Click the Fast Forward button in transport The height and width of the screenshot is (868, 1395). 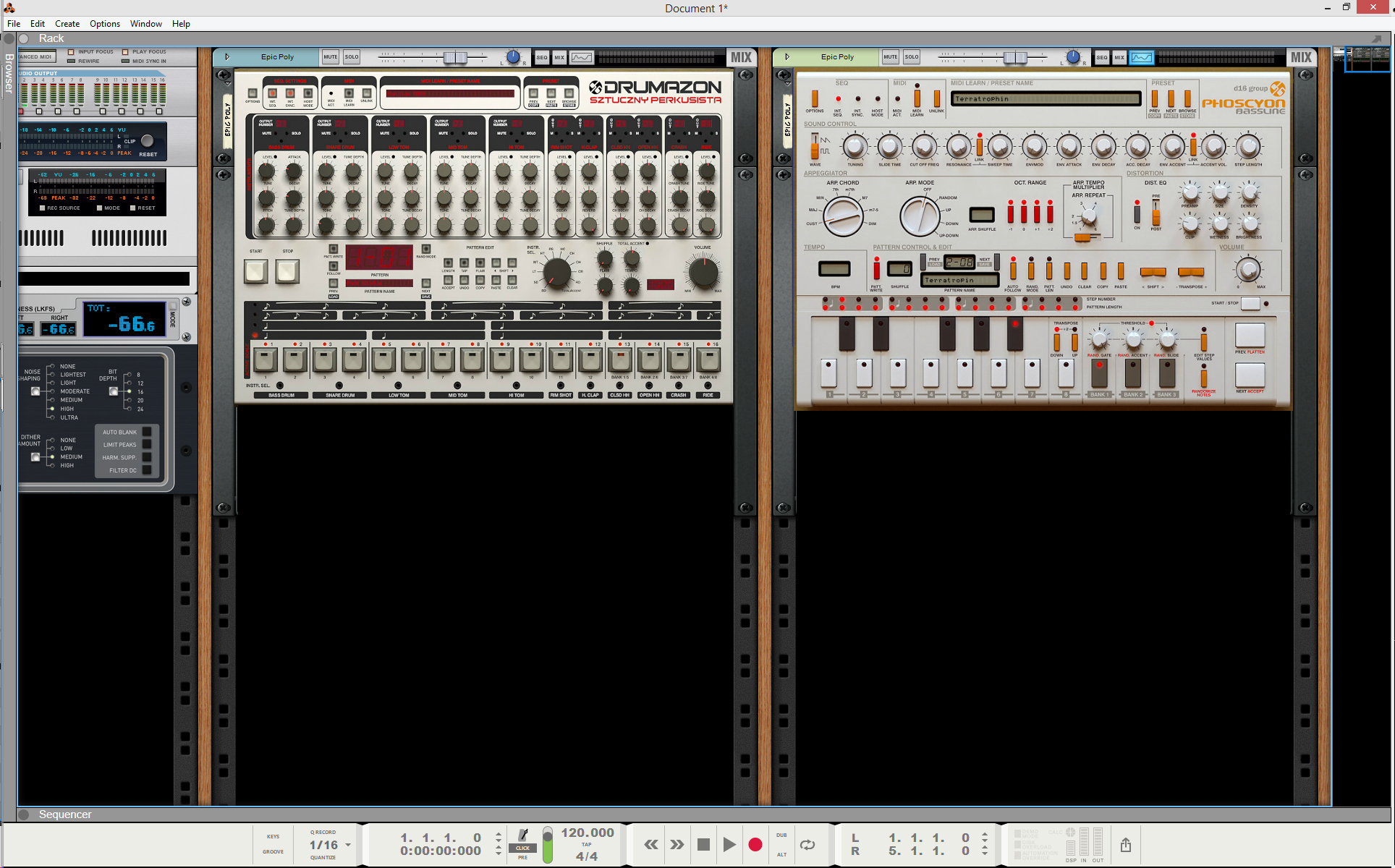[x=677, y=844]
